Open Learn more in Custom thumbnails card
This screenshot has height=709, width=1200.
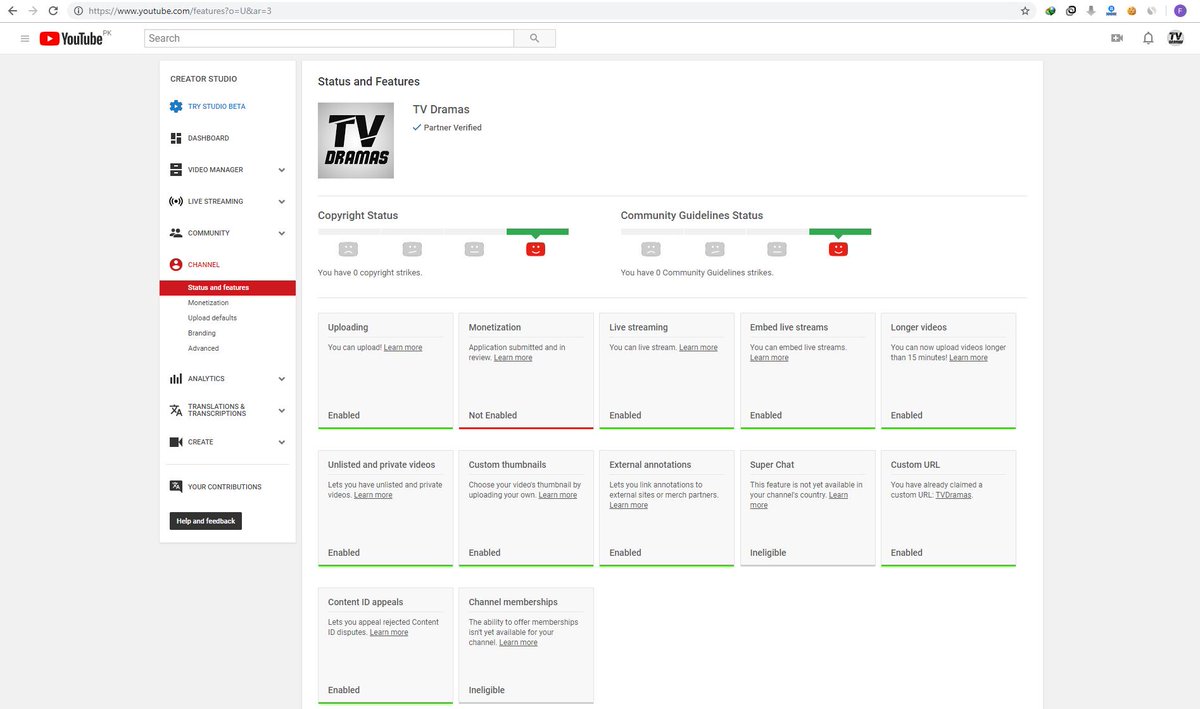pos(558,495)
